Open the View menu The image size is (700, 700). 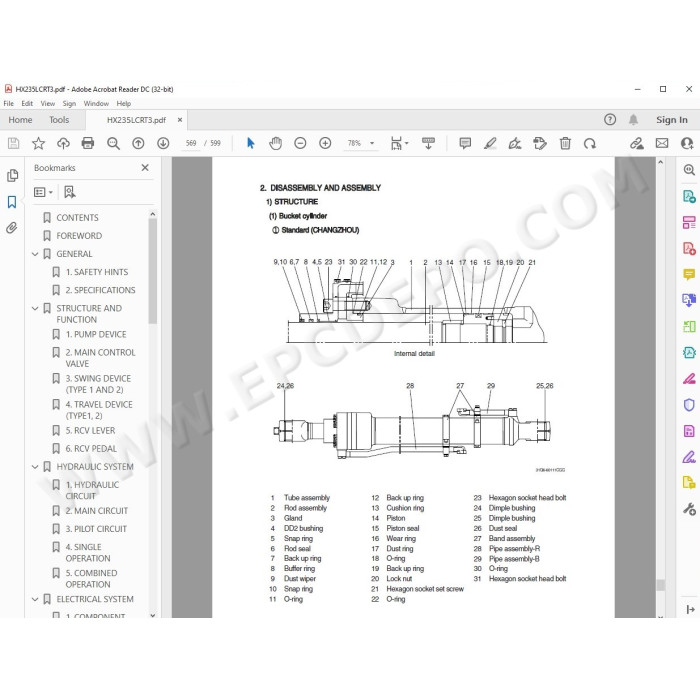point(48,104)
